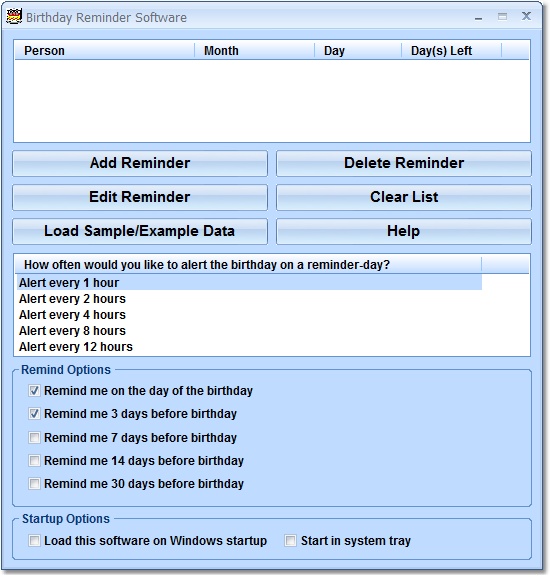The width and height of the screenshot is (550, 577).
Task: Uncheck Remind me on the day of birthday
Action: 34,390
